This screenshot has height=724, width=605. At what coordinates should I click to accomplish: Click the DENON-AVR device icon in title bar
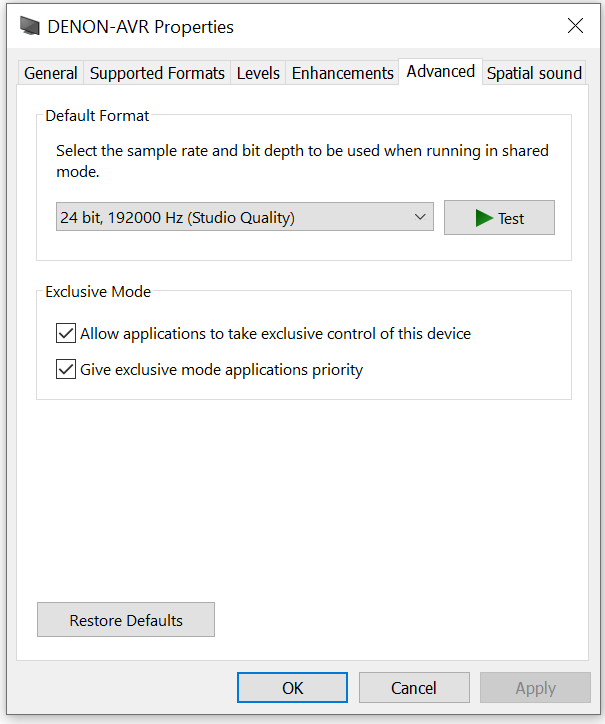[30, 26]
